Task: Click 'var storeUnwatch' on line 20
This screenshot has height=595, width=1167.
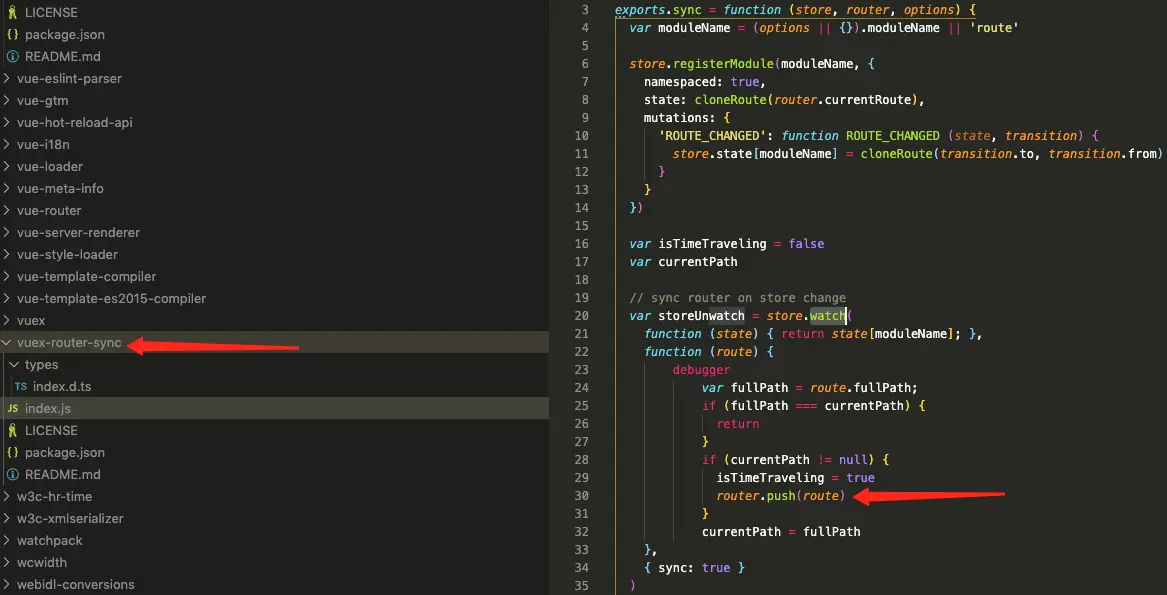Action: [687, 316]
